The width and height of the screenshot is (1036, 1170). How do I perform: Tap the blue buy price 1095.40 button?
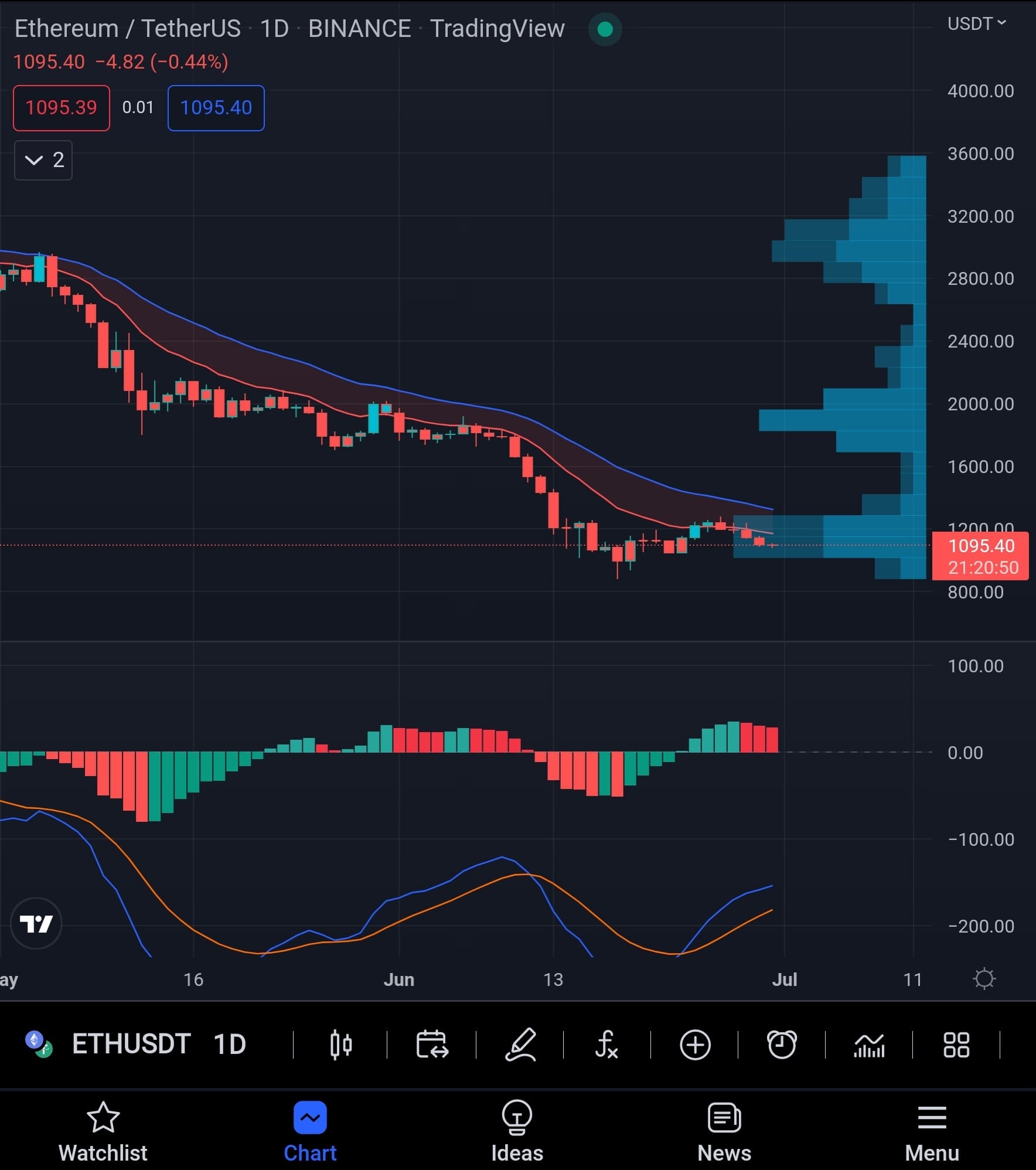coord(216,108)
